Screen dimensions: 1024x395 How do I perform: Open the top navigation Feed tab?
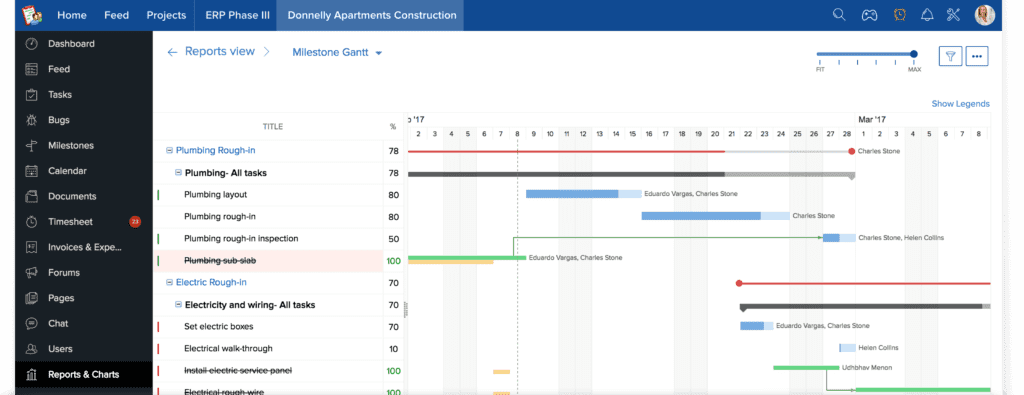(116, 15)
